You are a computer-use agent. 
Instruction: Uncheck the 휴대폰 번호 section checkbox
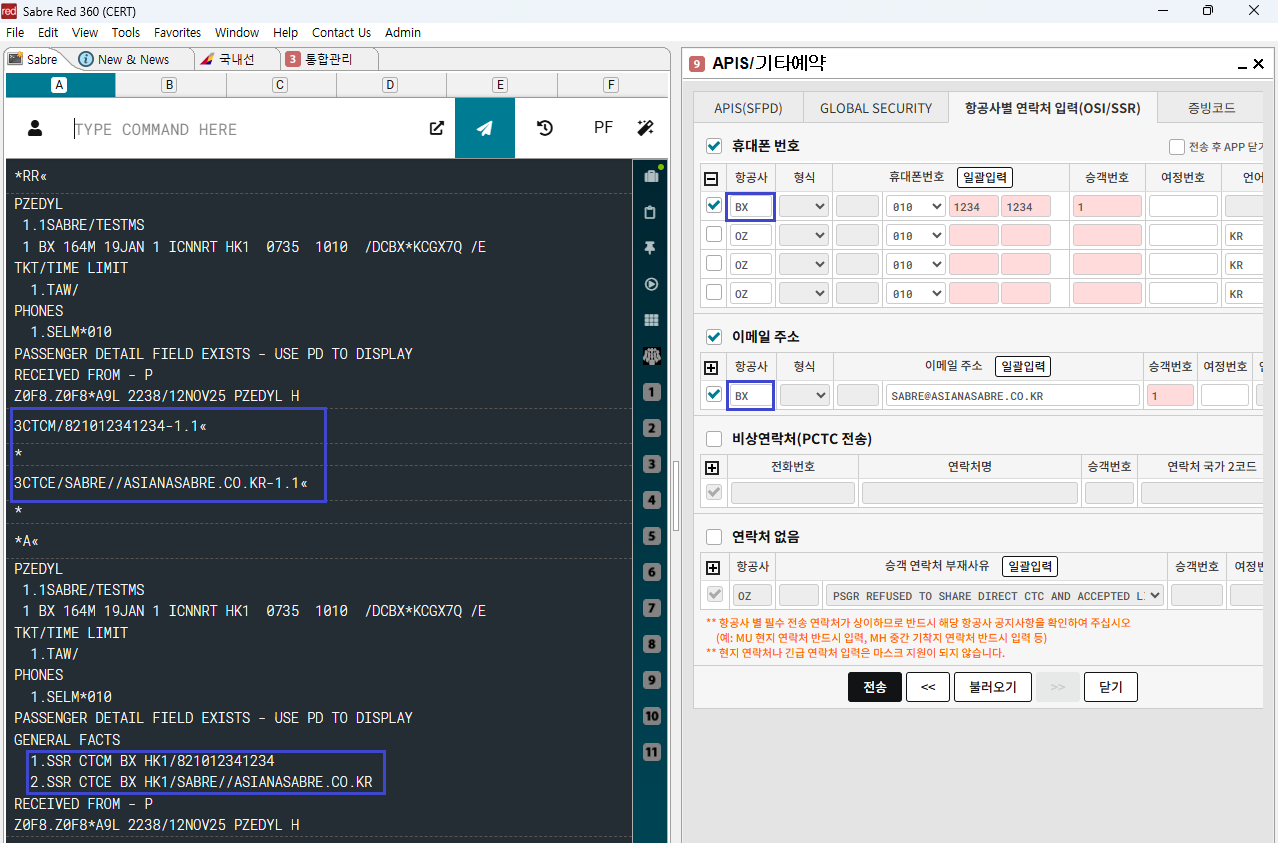tap(714, 146)
